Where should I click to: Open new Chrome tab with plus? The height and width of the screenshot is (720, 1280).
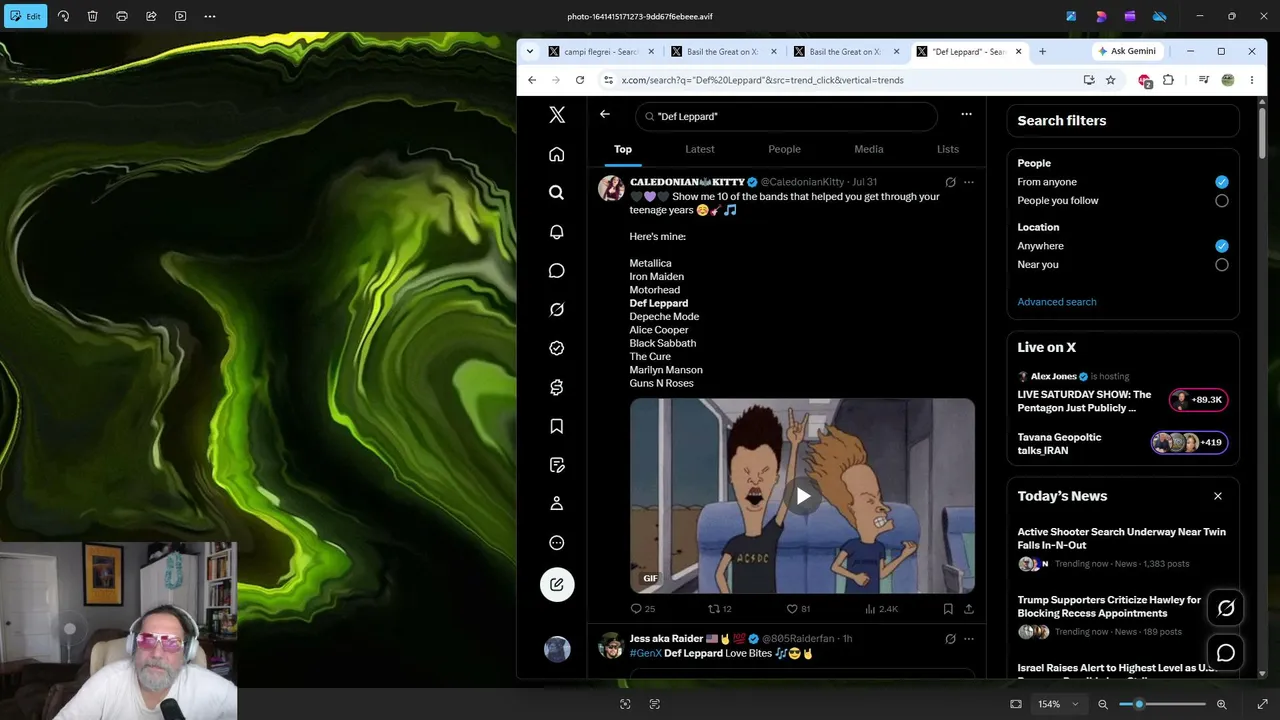[x=1042, y=51]
